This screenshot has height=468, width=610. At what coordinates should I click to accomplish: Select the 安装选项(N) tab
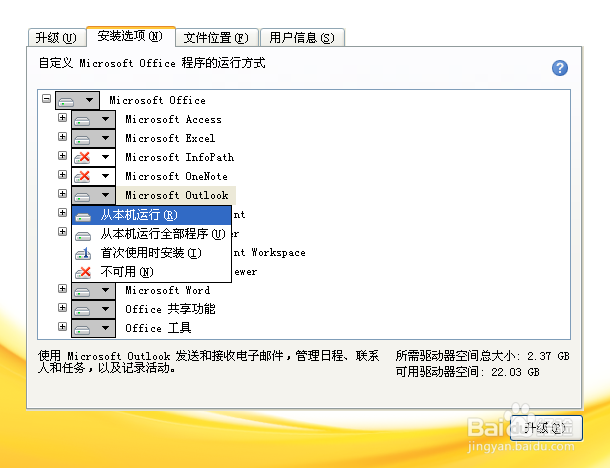pyautogui.click(x=130, y=37)
